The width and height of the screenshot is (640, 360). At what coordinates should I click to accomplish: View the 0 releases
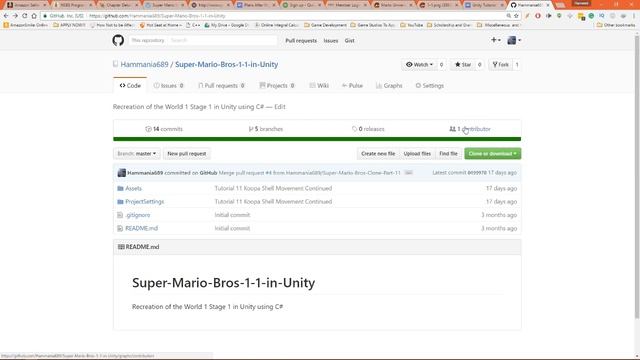tap(368, 129)
